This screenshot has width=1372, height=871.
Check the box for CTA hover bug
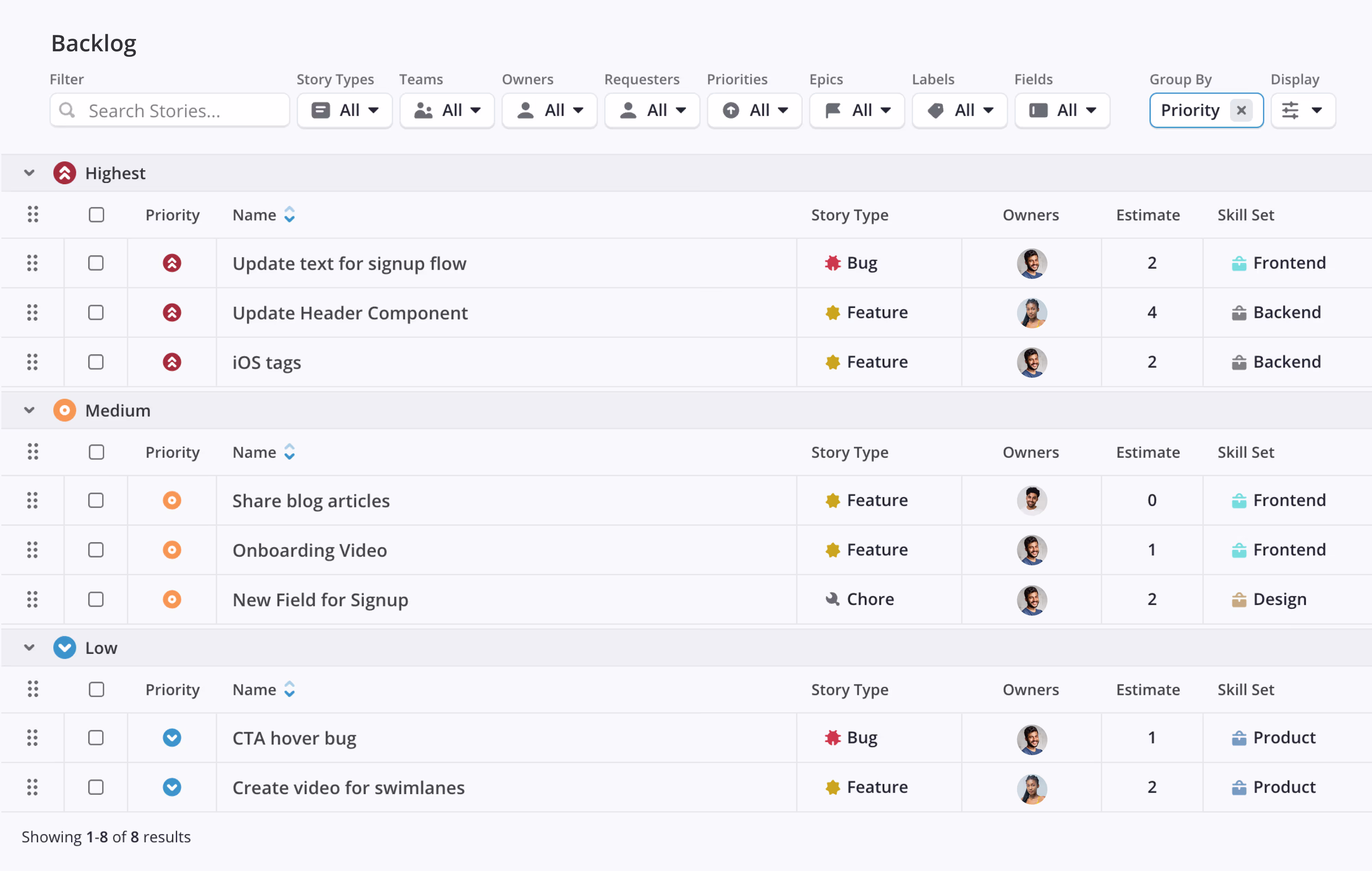point(96,738)
